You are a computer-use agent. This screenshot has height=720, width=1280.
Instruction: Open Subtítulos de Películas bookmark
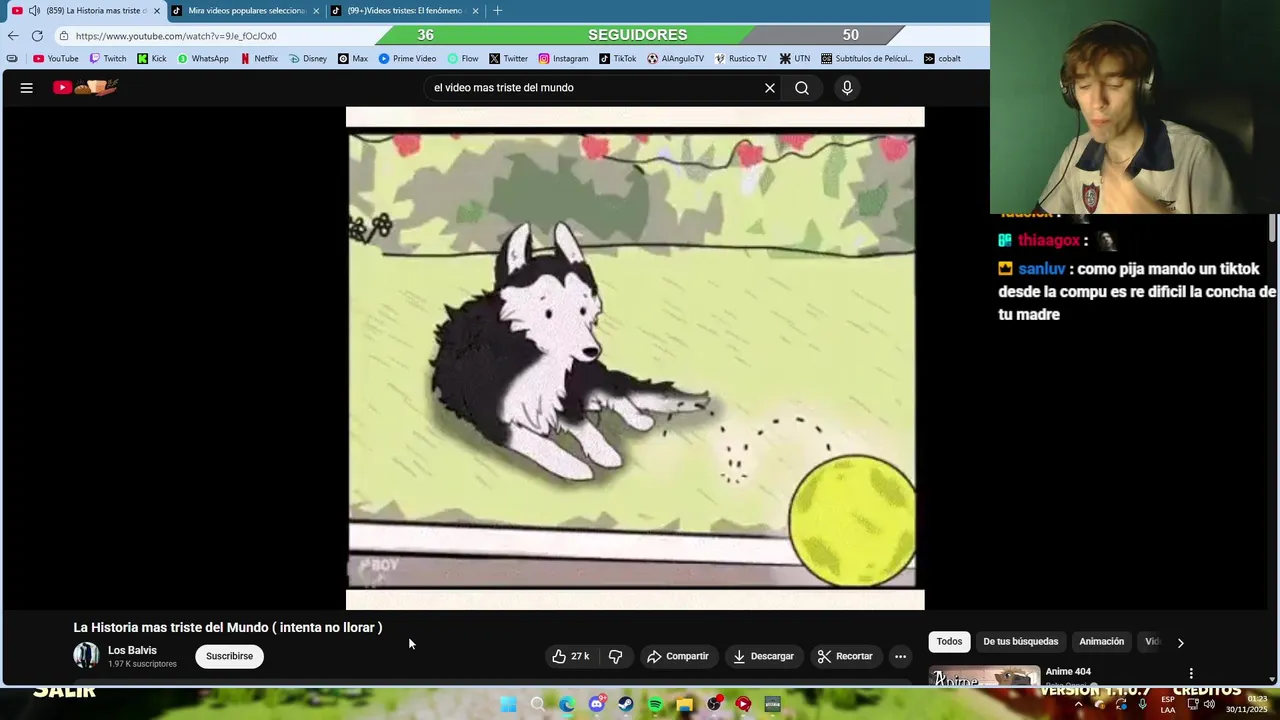(867, 59)
